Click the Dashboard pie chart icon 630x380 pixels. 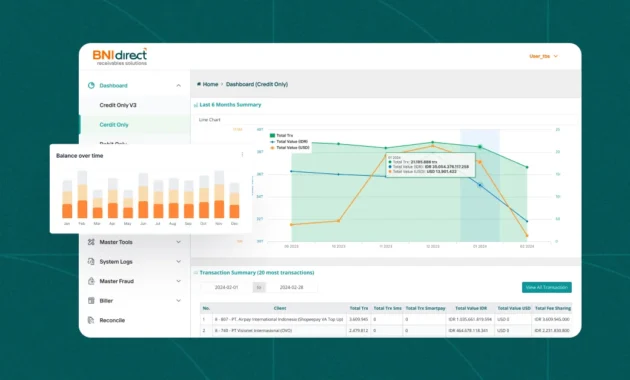point(91,86)
